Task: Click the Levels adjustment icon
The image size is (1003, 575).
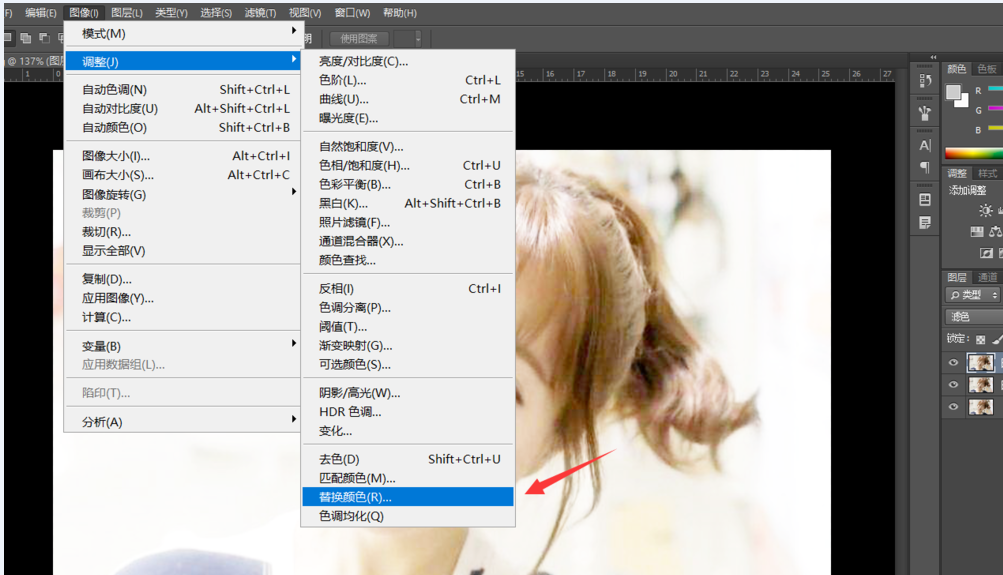Action: click(x=977, y=231)
